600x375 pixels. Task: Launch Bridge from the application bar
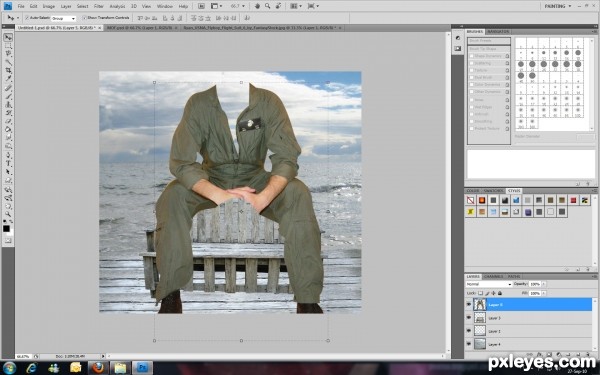[x=201, y=6]
